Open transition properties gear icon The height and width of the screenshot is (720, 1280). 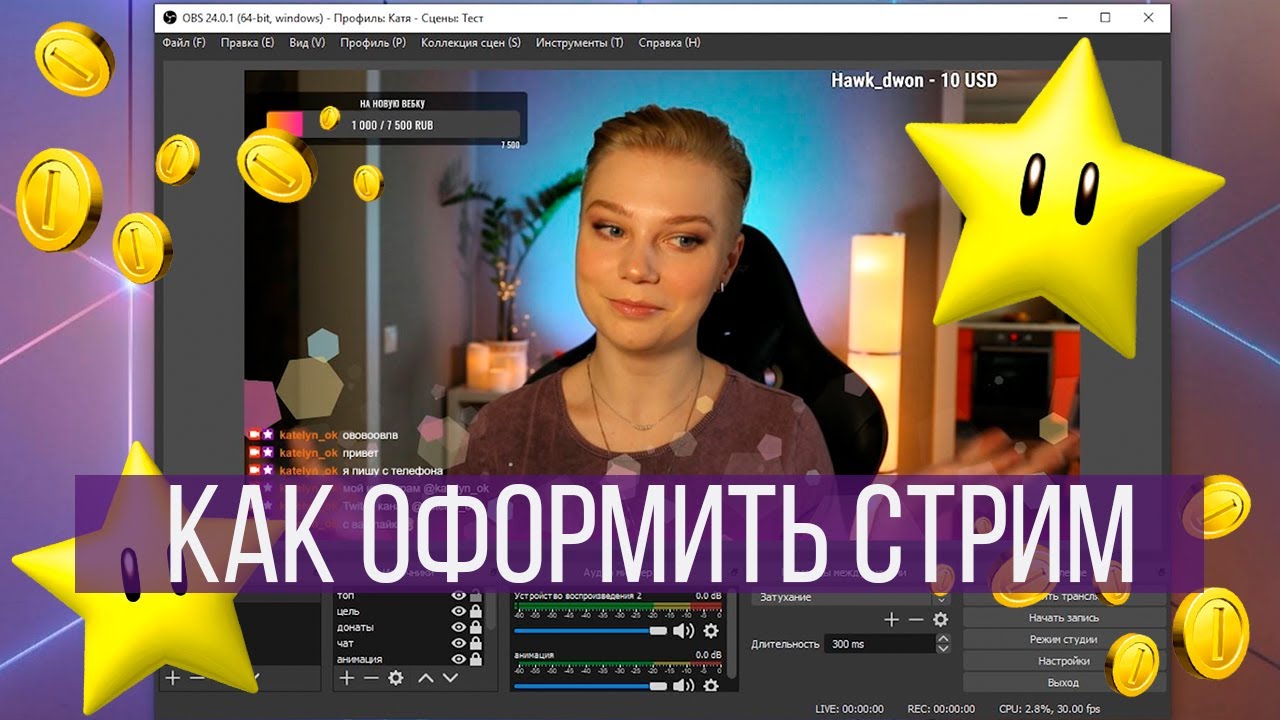tap(940, 620)
